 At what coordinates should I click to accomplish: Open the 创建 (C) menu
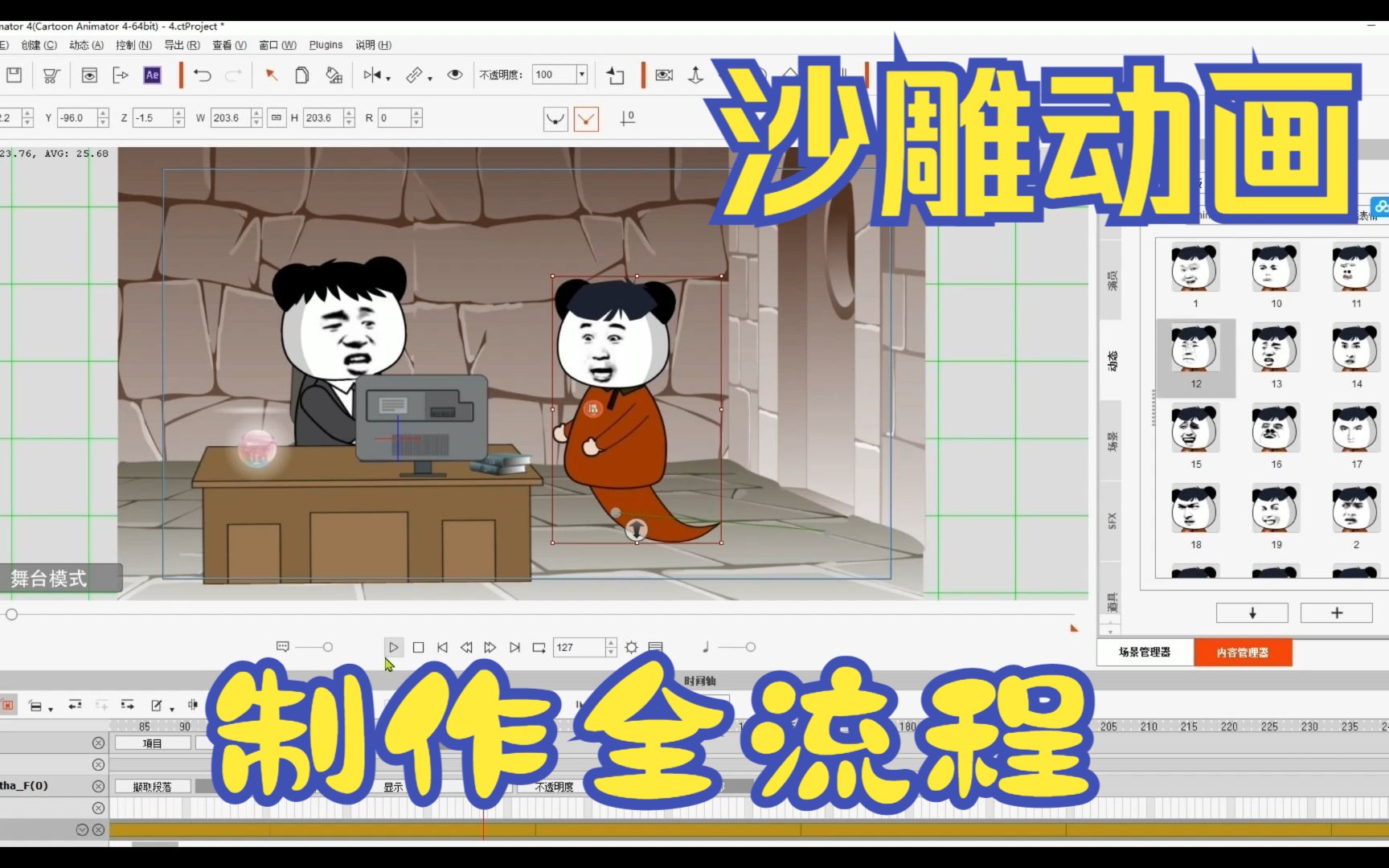pyautogui.click(x=39, y=45)
